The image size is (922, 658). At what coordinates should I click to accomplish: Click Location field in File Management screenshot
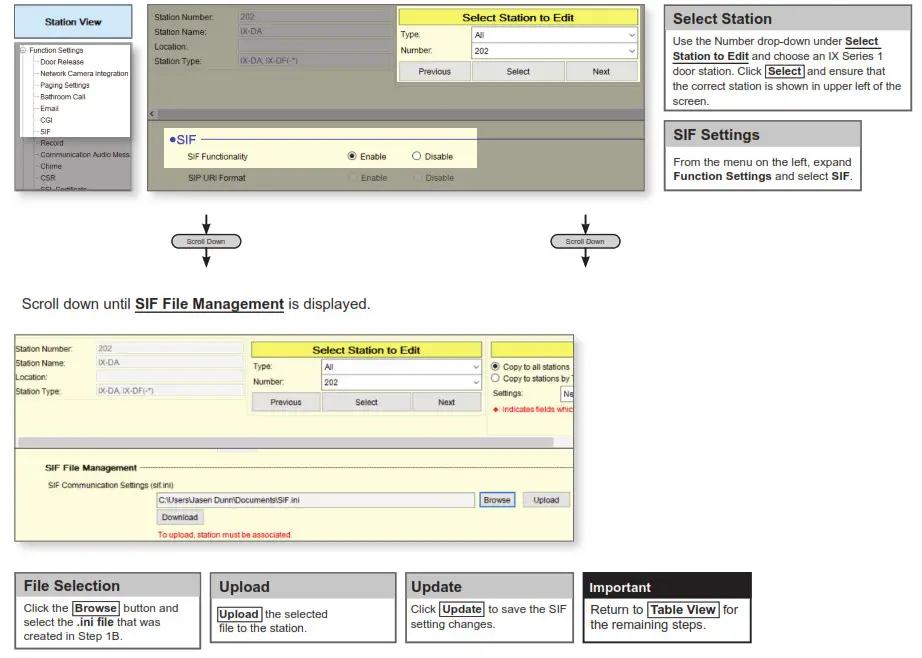click(170, 376)
